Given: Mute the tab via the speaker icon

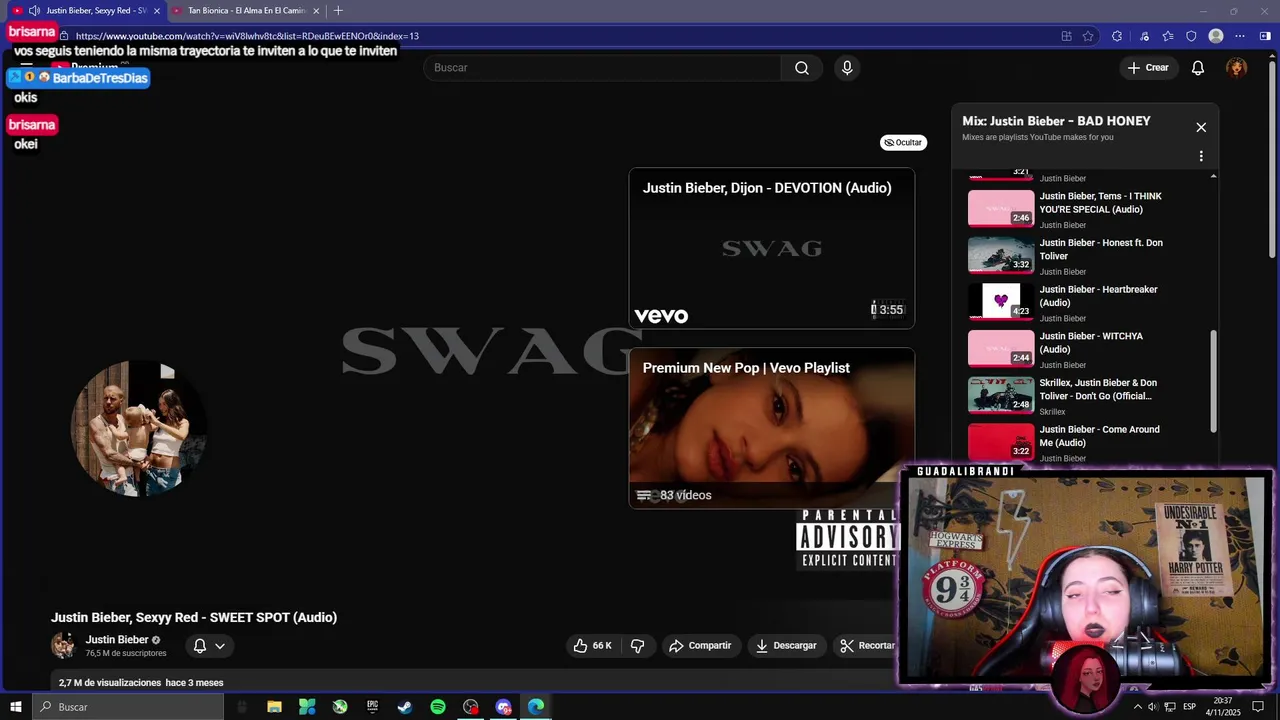Looking at the screenshot, I should click(34, 11).
